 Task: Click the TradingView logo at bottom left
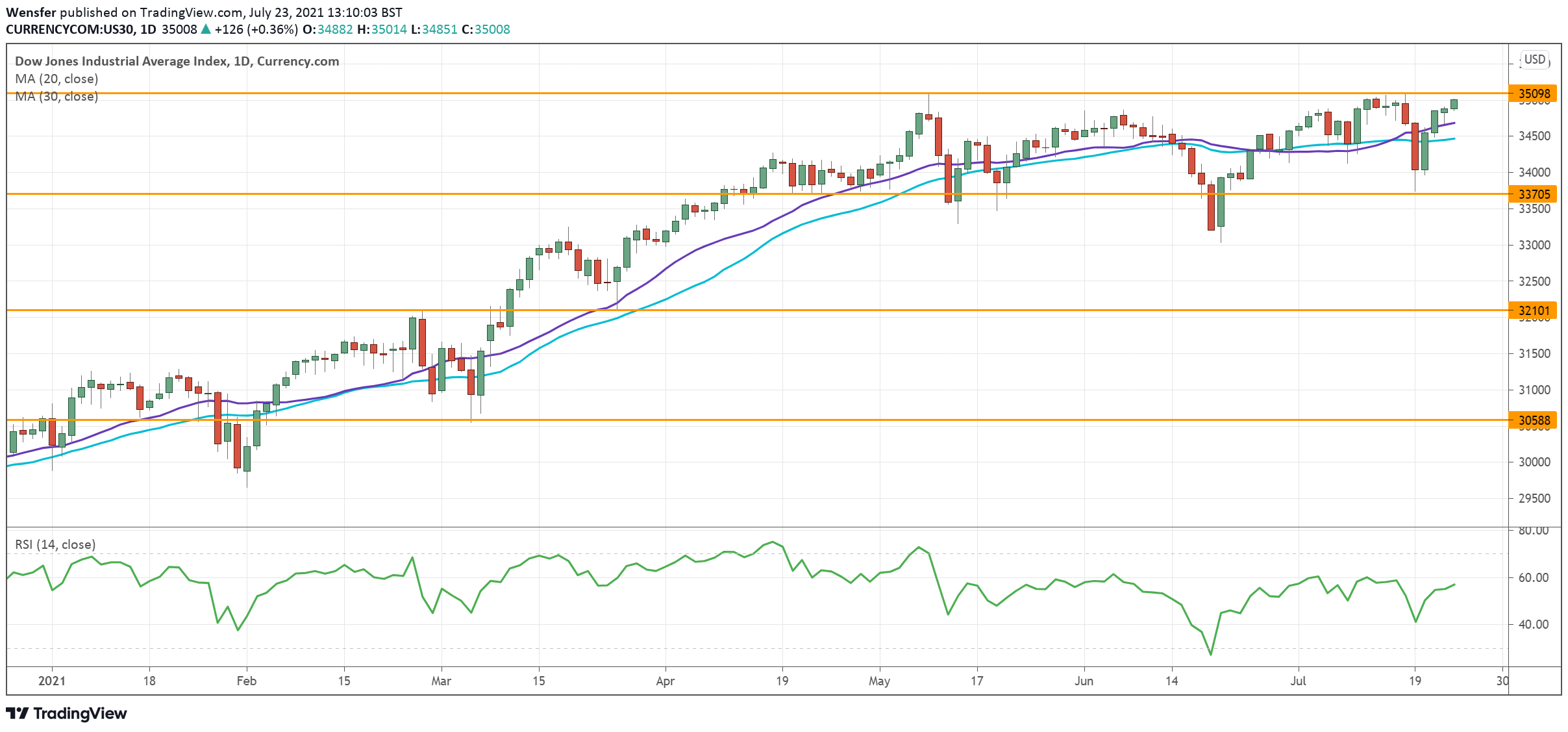(x=66, y=713)
